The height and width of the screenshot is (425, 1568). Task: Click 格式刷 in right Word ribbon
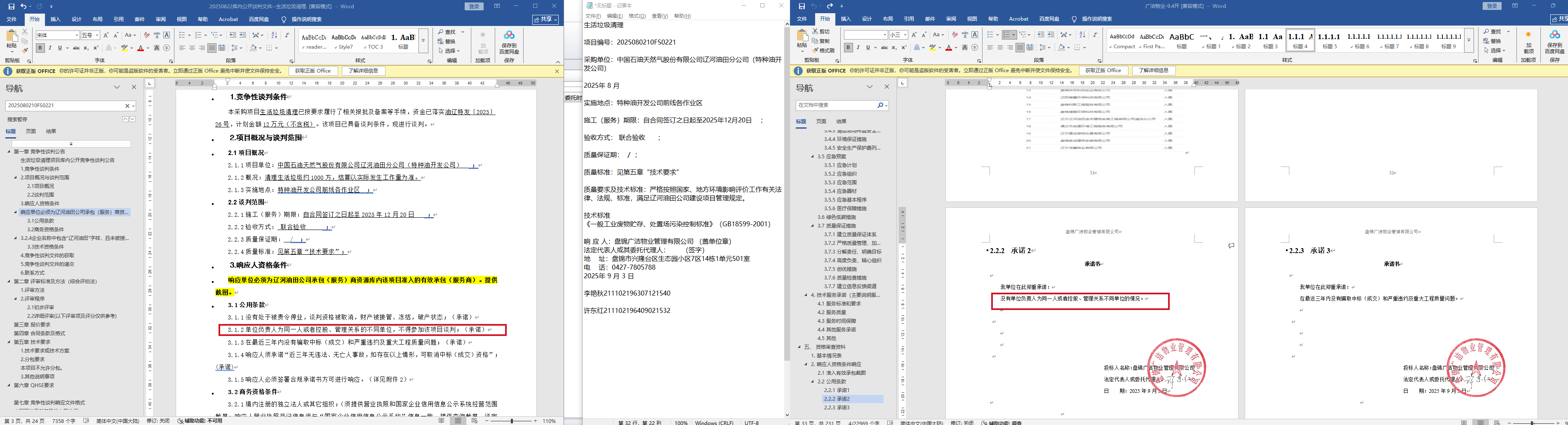[823, 51]
